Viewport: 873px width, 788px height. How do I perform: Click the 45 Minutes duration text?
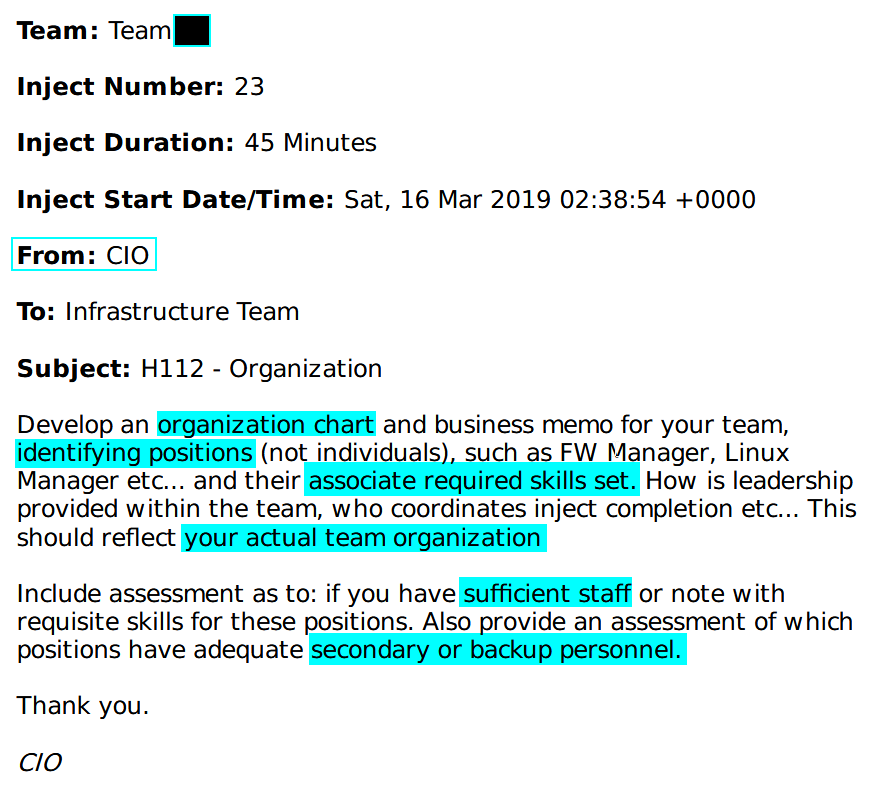click(311, 143)
